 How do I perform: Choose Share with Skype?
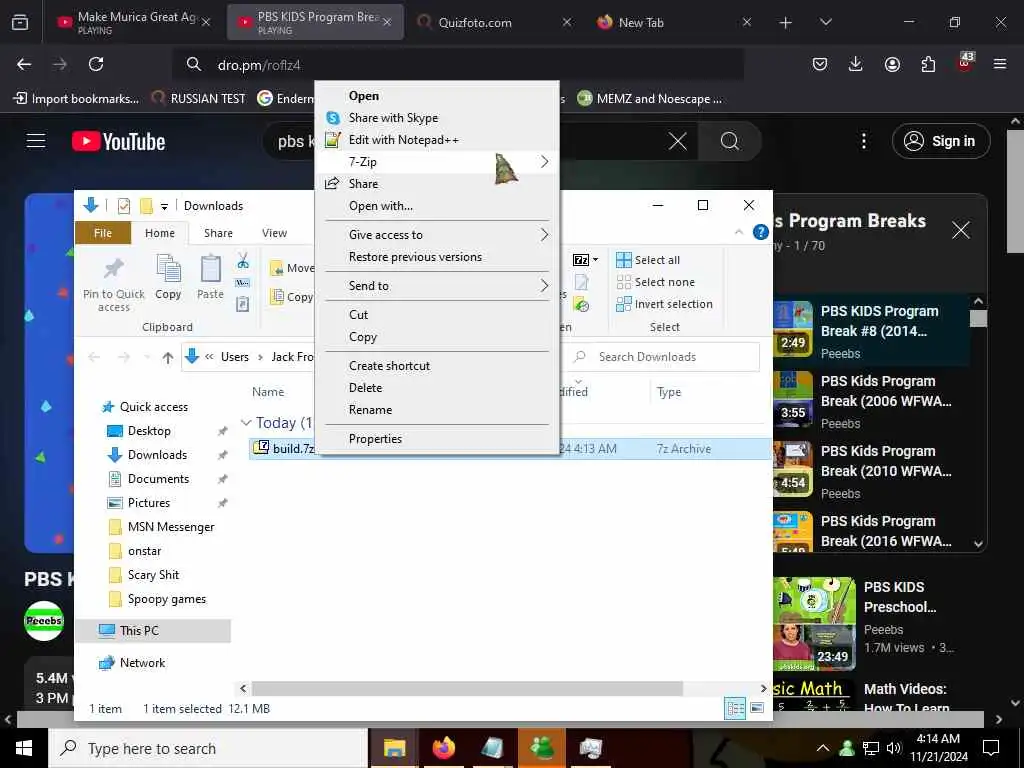[x=436, y=118]
